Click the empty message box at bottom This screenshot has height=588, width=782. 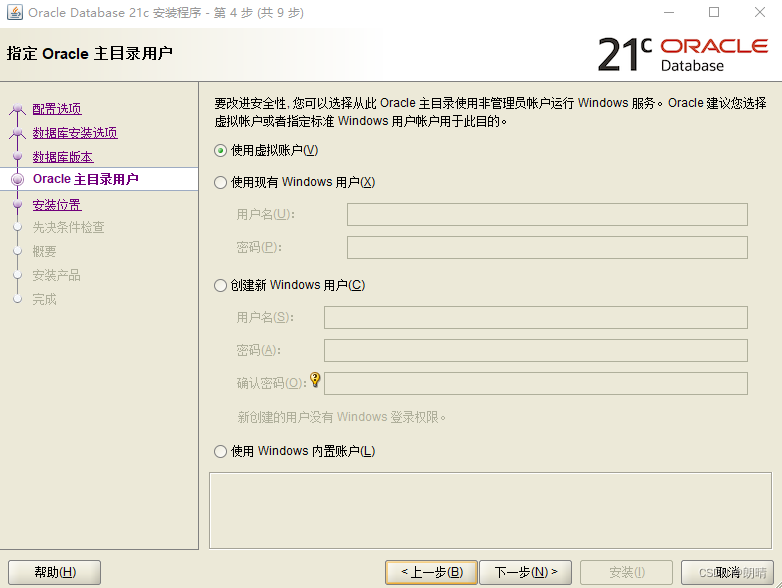[x=490, y=510]
